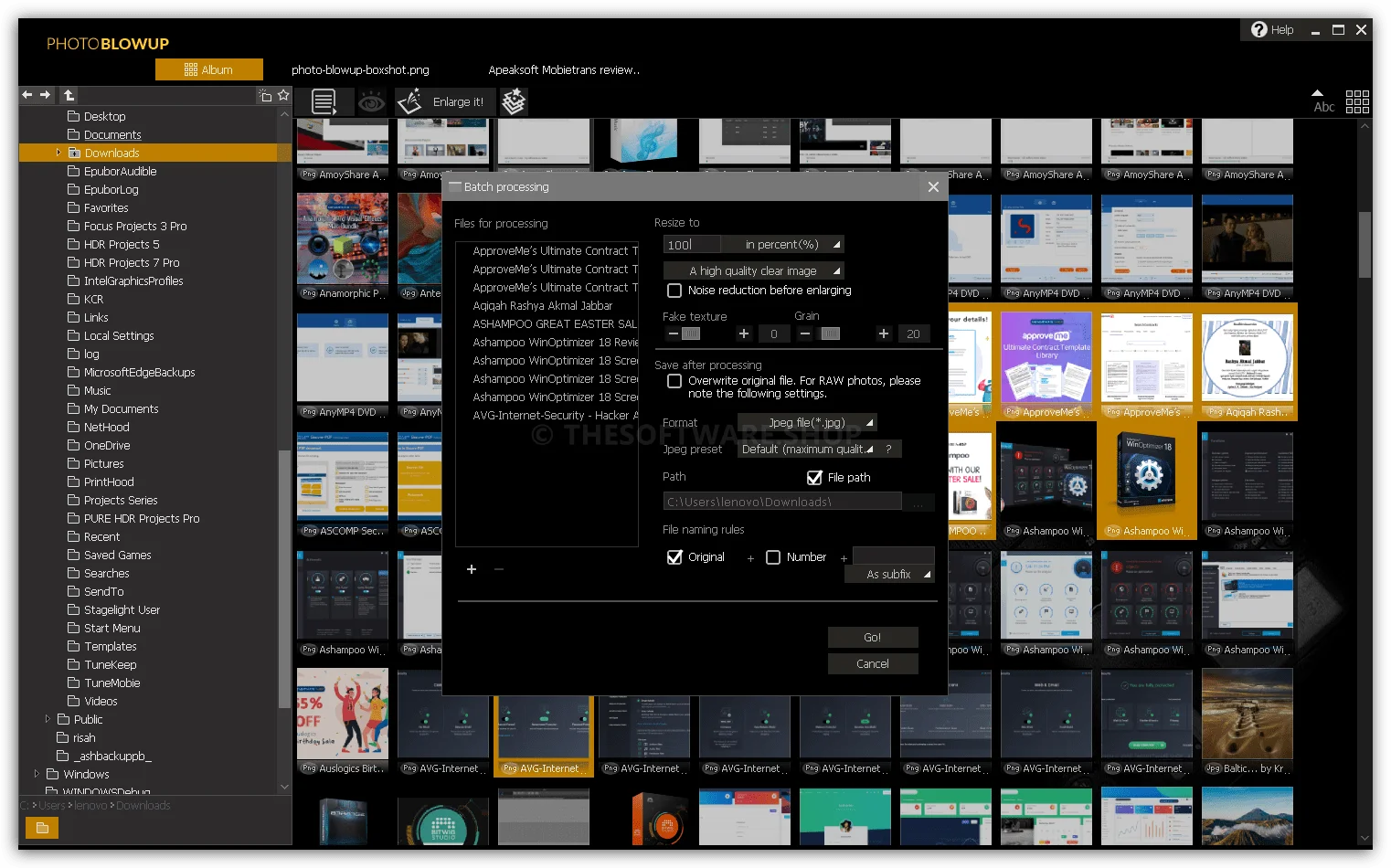Uncheck the File path checkbox
This screenshot has width=1391, height=868.
pyautogui.click(x=813, y=476)
